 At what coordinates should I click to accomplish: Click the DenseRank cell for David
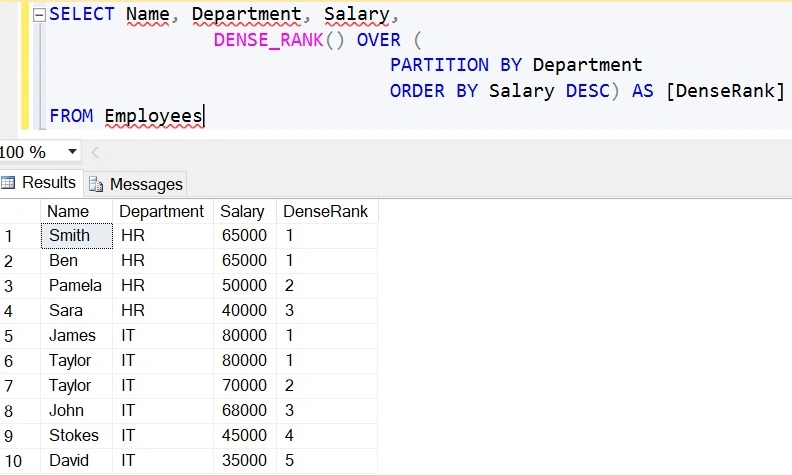pos(327,460)
